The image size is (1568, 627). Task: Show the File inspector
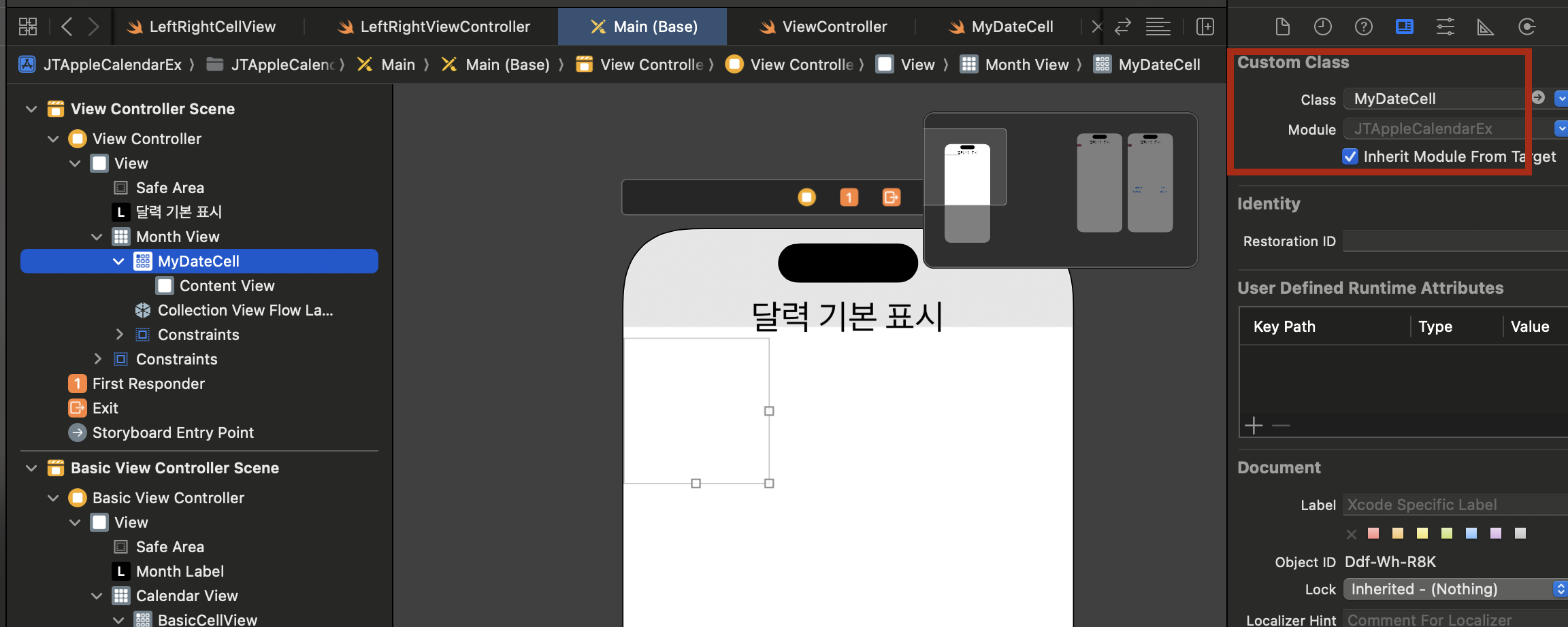1282,27
